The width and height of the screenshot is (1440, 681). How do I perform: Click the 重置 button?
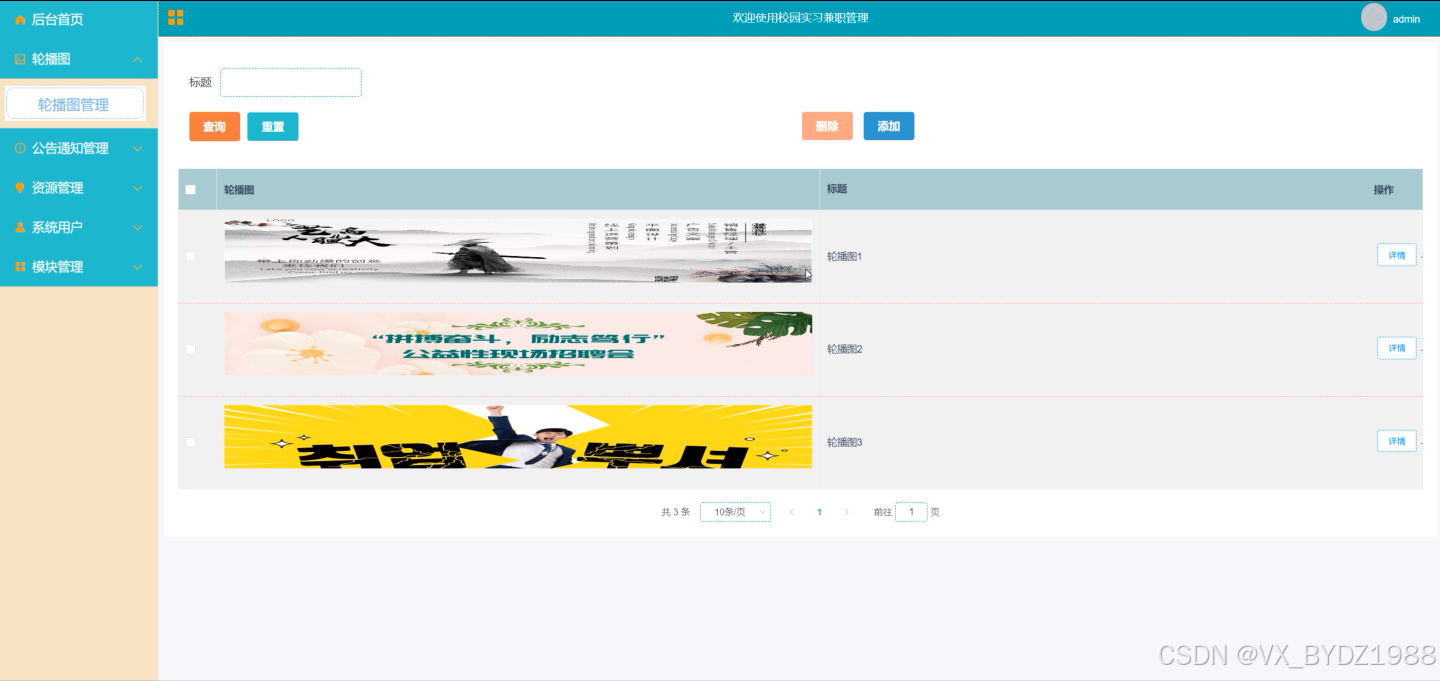pos(272,127)
